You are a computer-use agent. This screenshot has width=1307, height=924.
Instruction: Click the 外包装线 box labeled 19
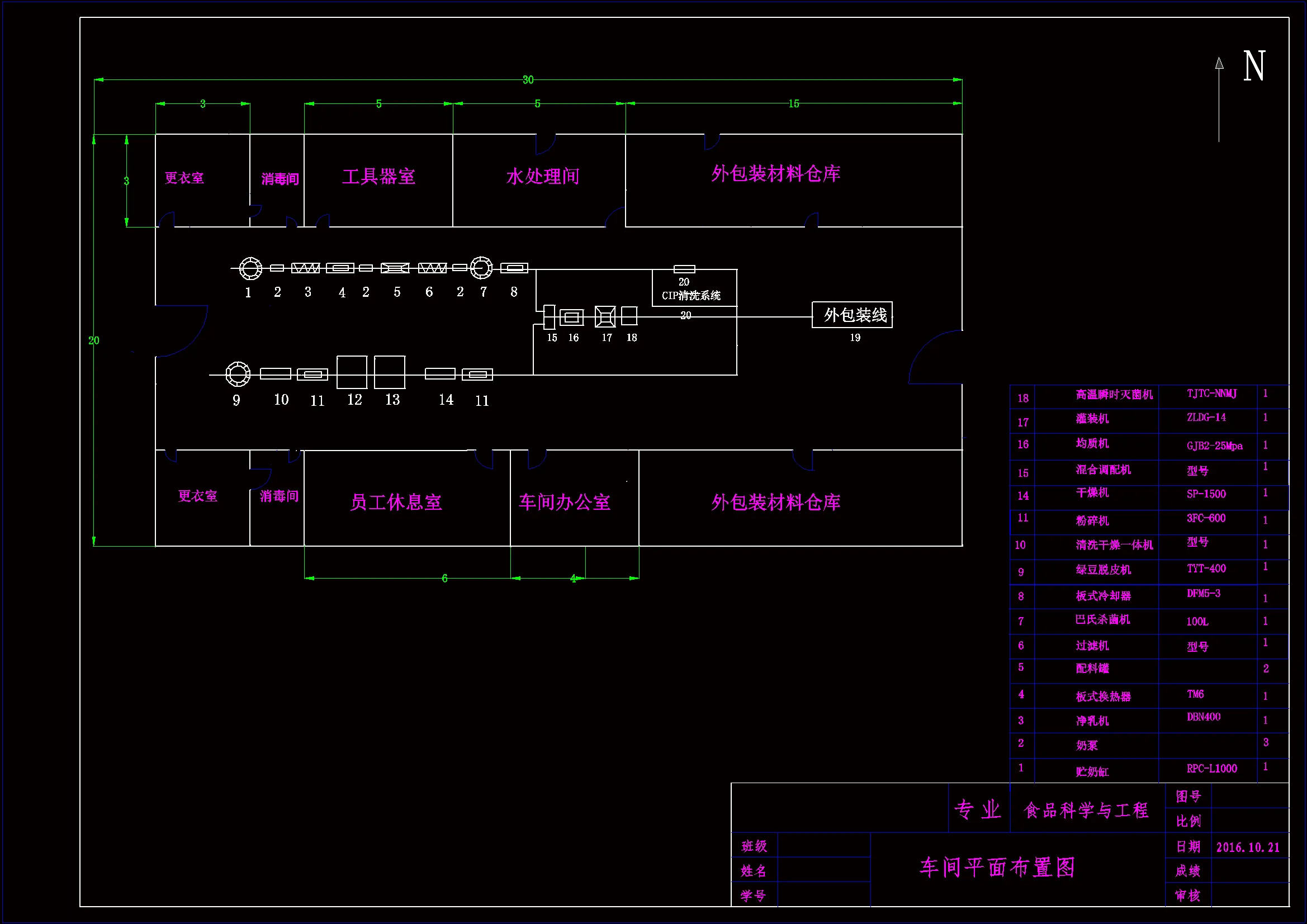852,315
